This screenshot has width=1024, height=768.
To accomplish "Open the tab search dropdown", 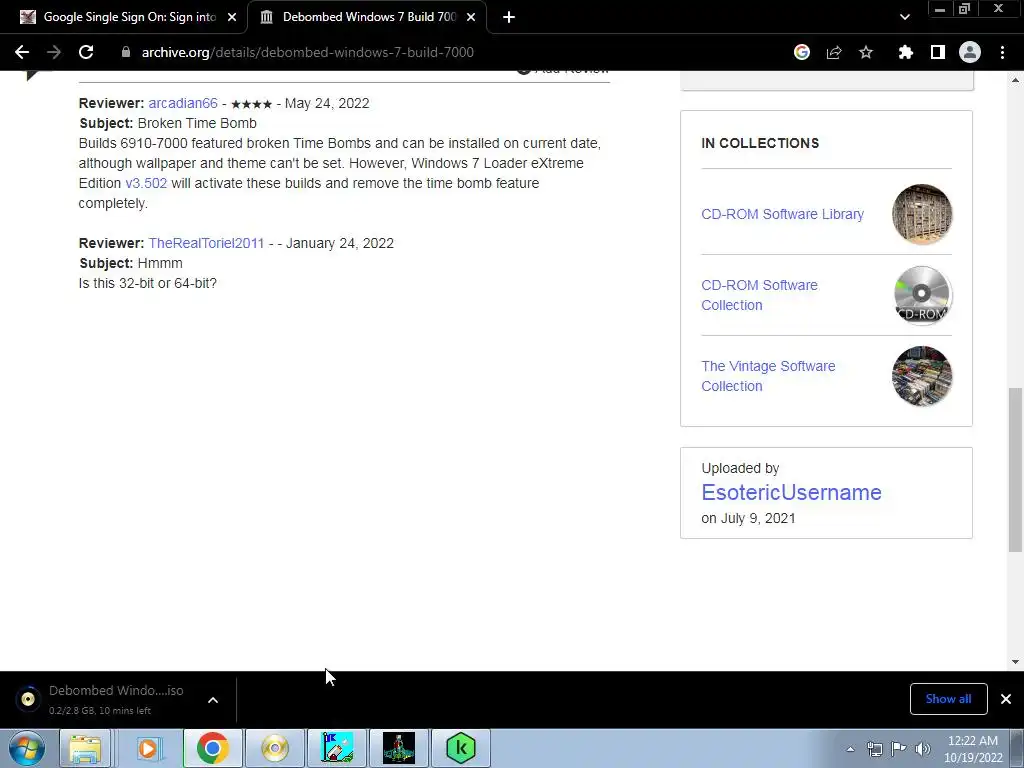I will point(904,17).
